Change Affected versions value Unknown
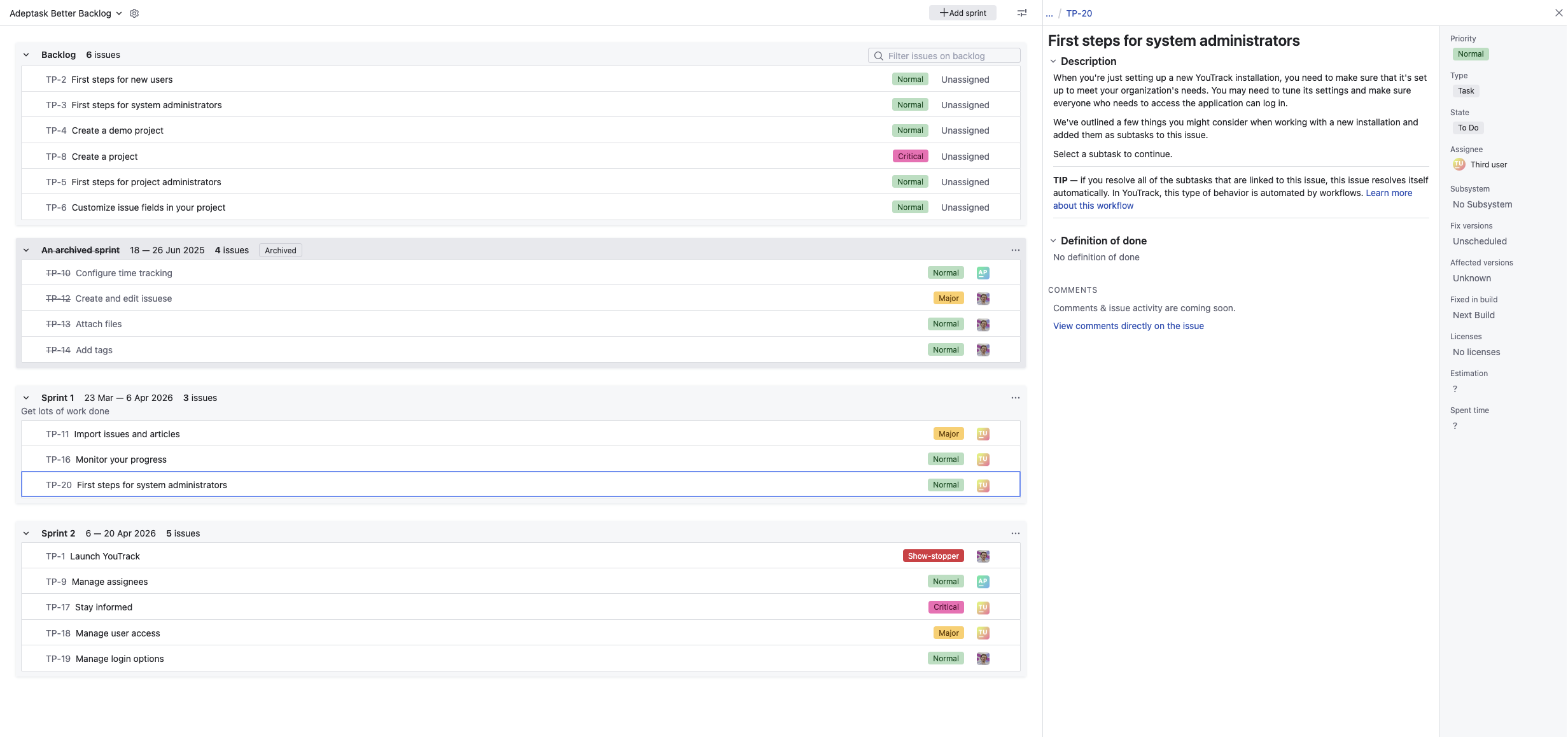This screenshot has height=737, width=1568. [1472, 278]
